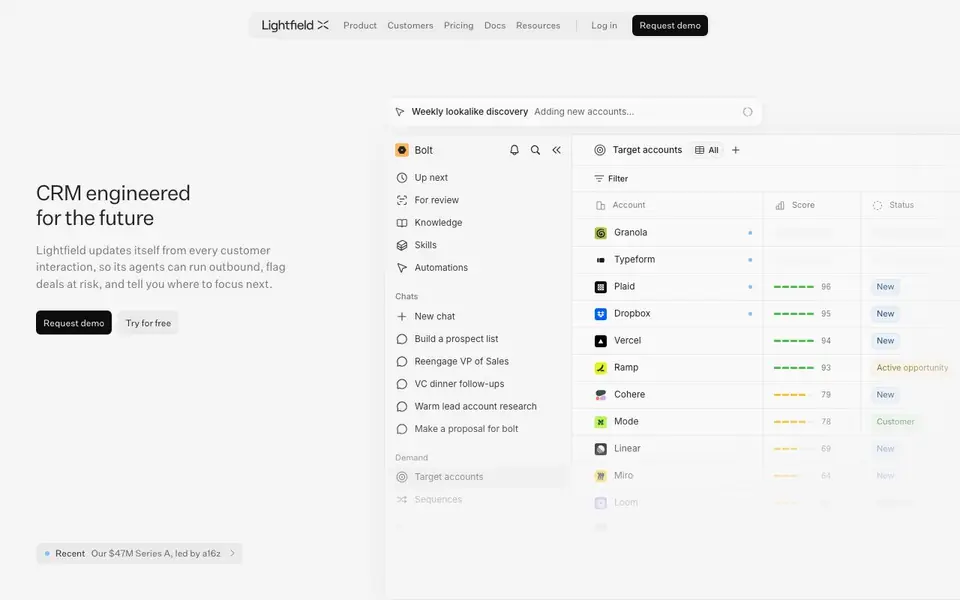Click the New status badge for Plaid
The image size is (960, 600).
click(885, 287)
